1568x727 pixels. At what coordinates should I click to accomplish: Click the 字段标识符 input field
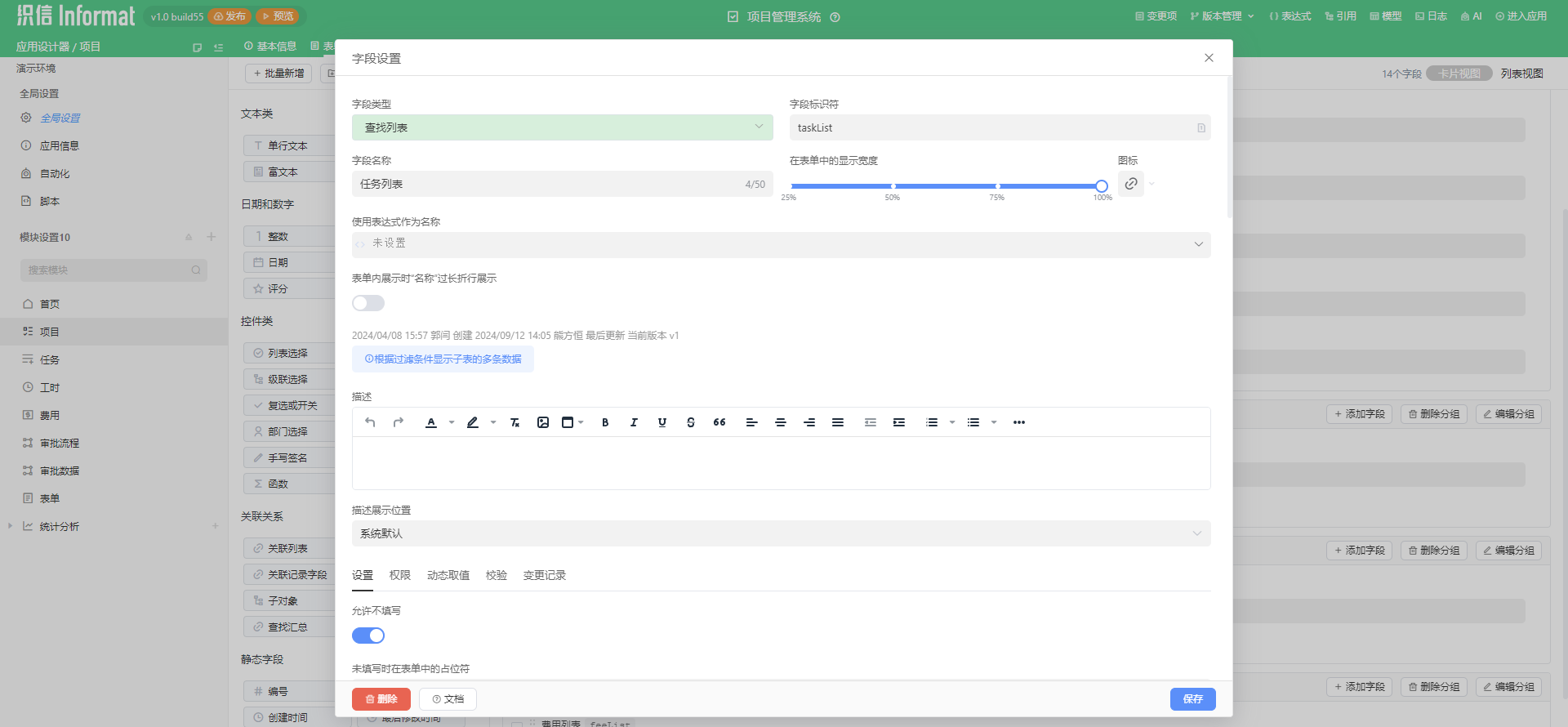[1000, 127]
